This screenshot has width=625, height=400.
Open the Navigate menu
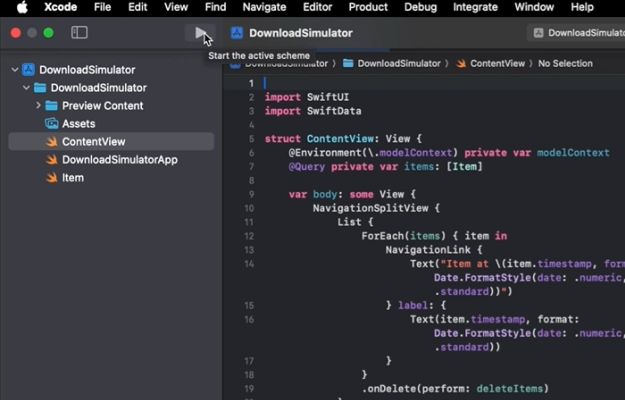(264, 7)
